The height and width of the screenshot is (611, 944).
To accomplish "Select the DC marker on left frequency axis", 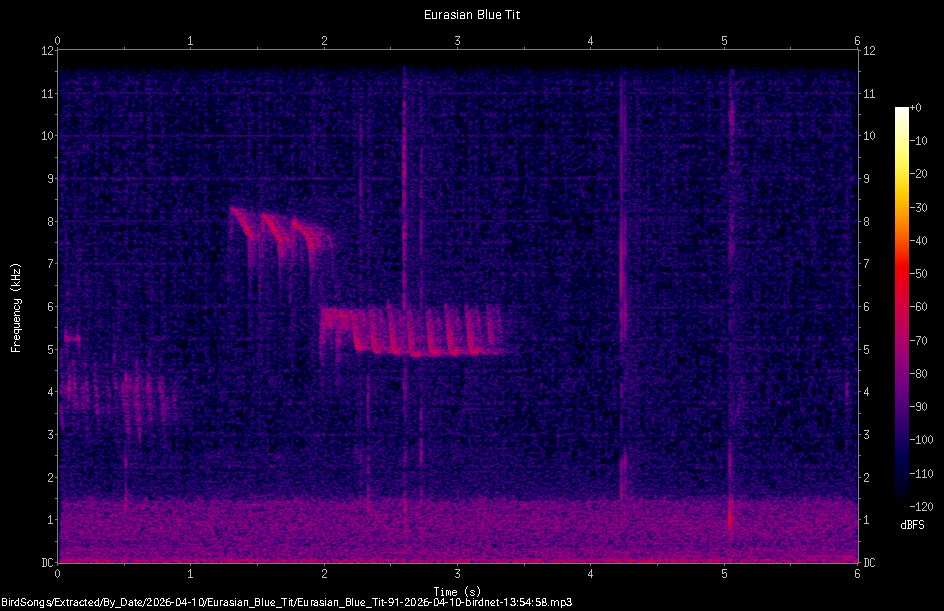I will click(47, 563).
